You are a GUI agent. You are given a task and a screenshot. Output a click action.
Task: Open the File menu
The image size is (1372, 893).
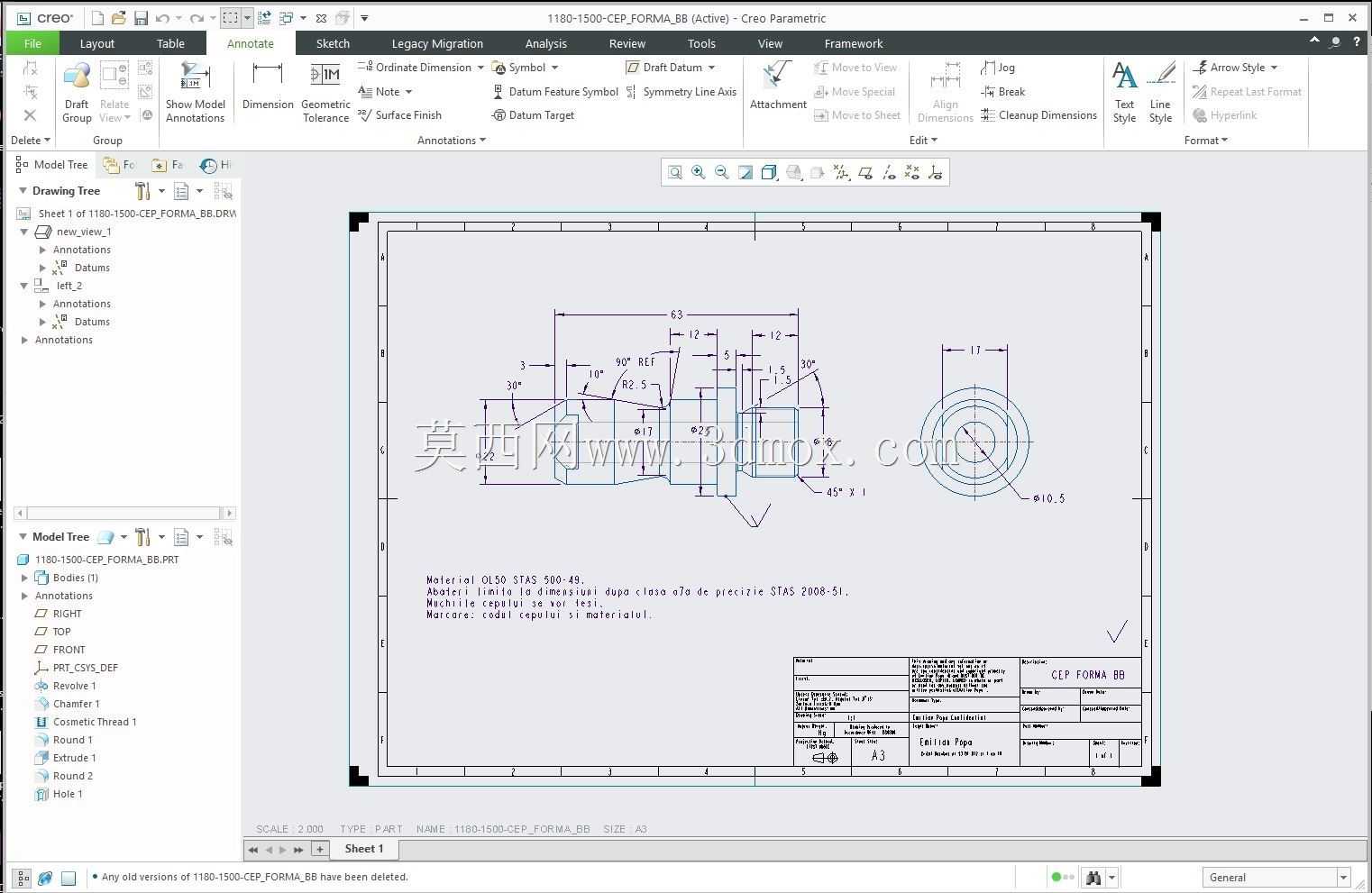pos(32,43)
